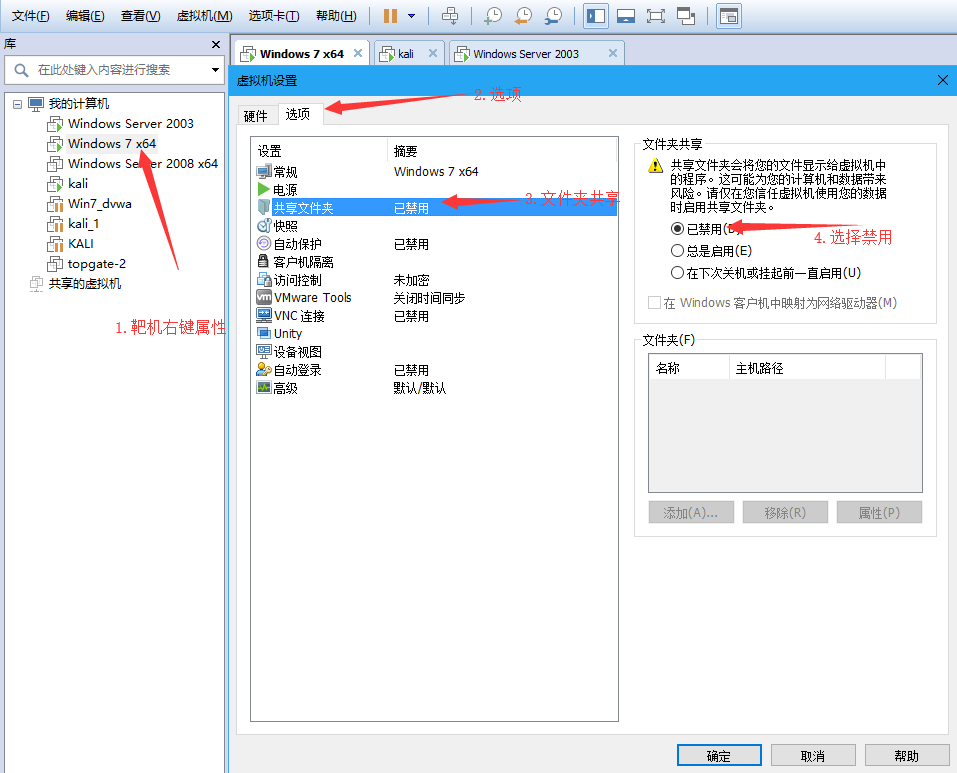This screenshot has width=957, height=773.
Task: Open the power options dropdown arrow
Action: [x=412, y=16]
